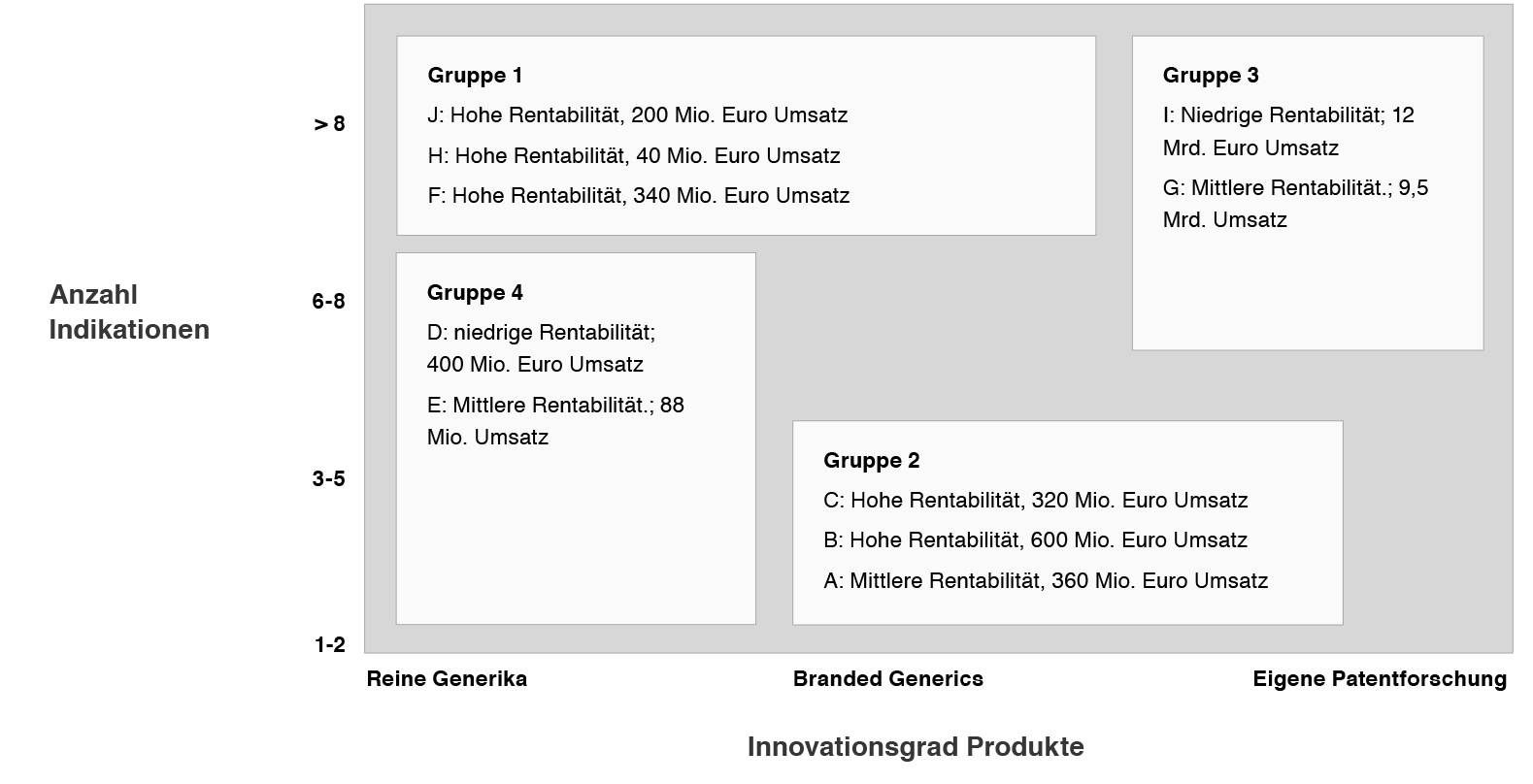Select entry A with 360 Mio. Euro Umsatz
Image resolution: width=1533 pixels, height=784 pixels.
point(1045,581)
